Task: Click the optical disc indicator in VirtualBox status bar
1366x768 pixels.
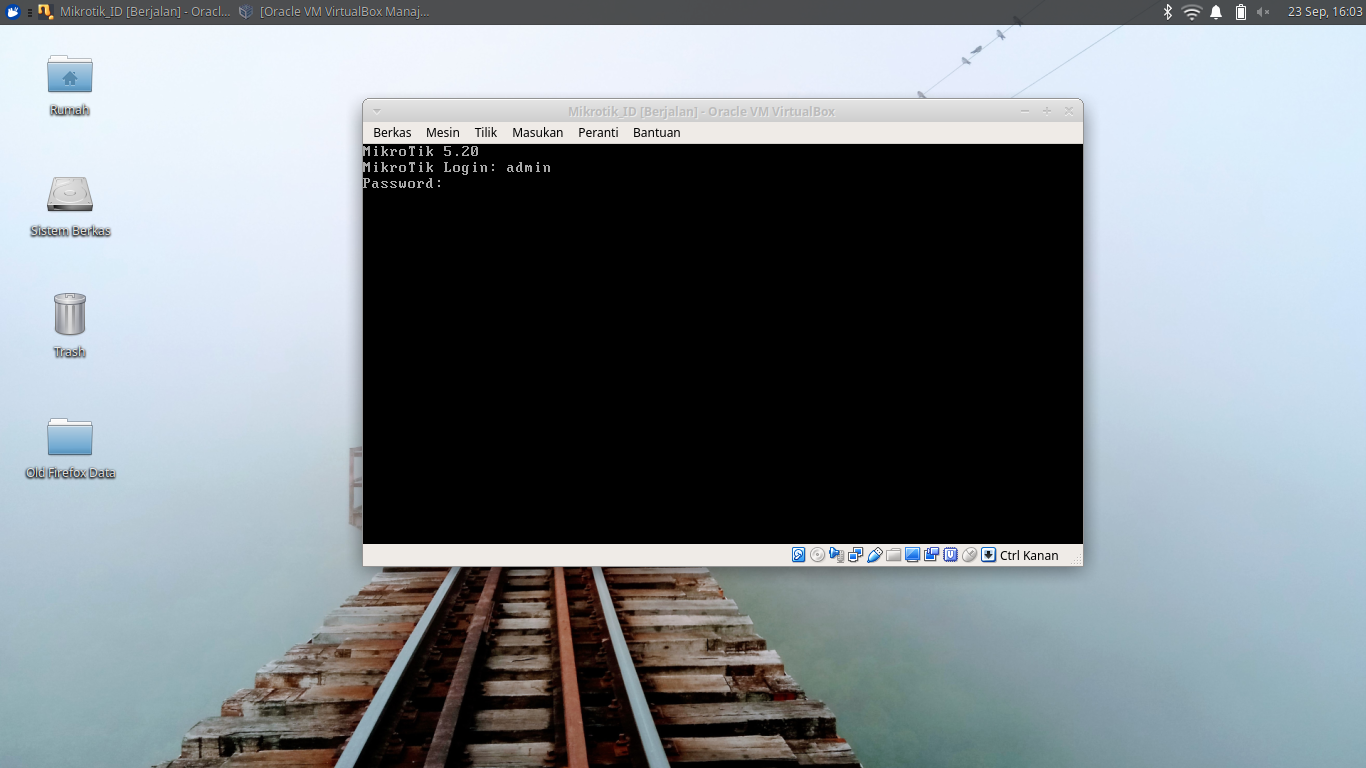Action: [x=817, y=555]
